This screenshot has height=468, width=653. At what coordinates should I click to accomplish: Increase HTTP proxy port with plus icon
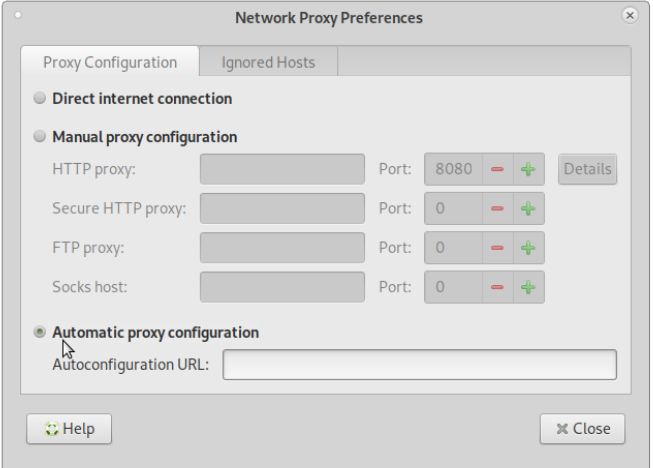point(528,169)
